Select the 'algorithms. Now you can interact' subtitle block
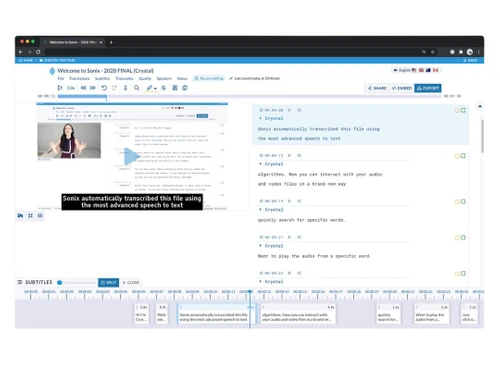Viewport: 500px width, 375px height. coord(298,314)
